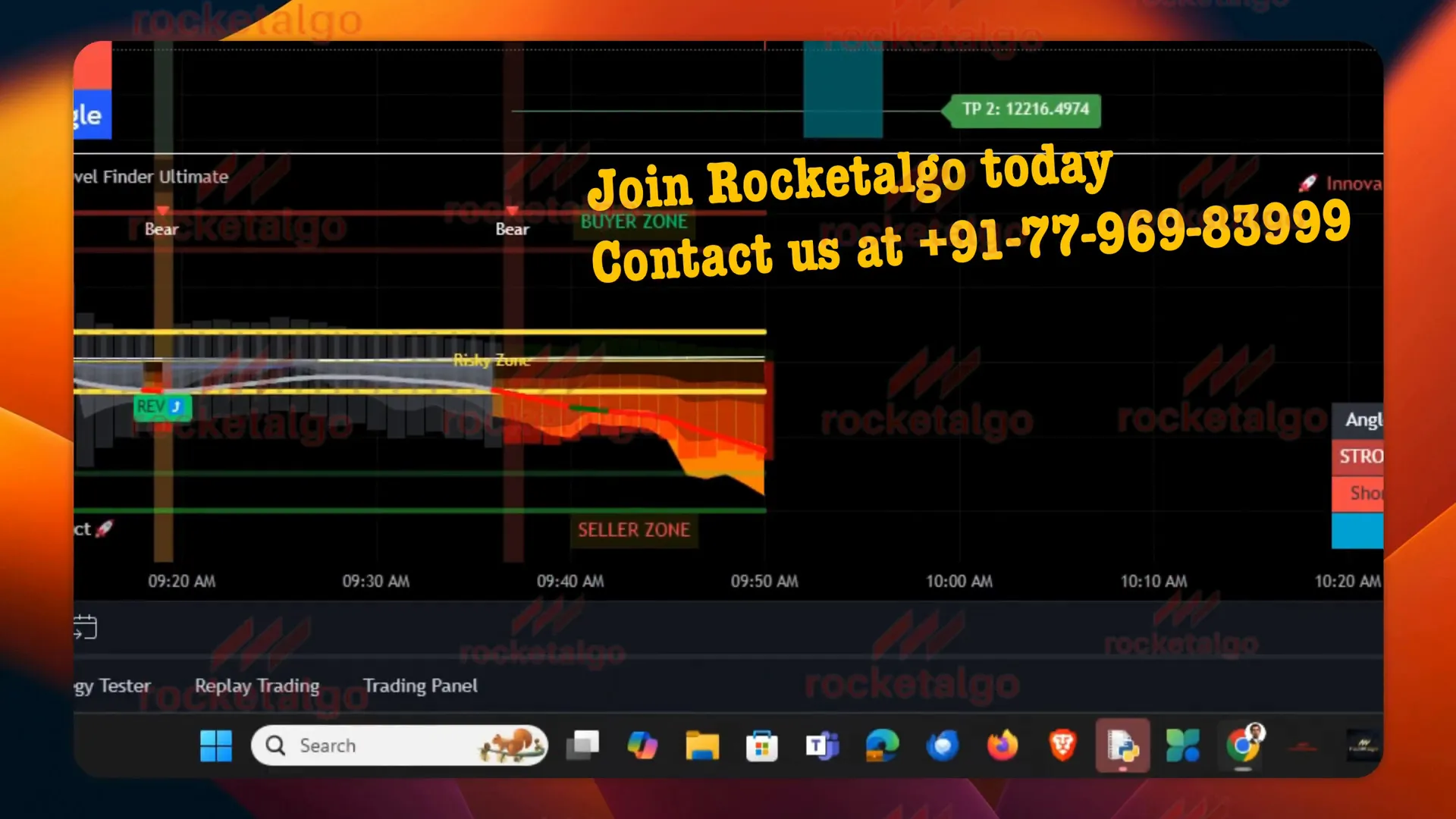
Task: Open the squirrel search highlight icon
Action: (x=513, y=745)
